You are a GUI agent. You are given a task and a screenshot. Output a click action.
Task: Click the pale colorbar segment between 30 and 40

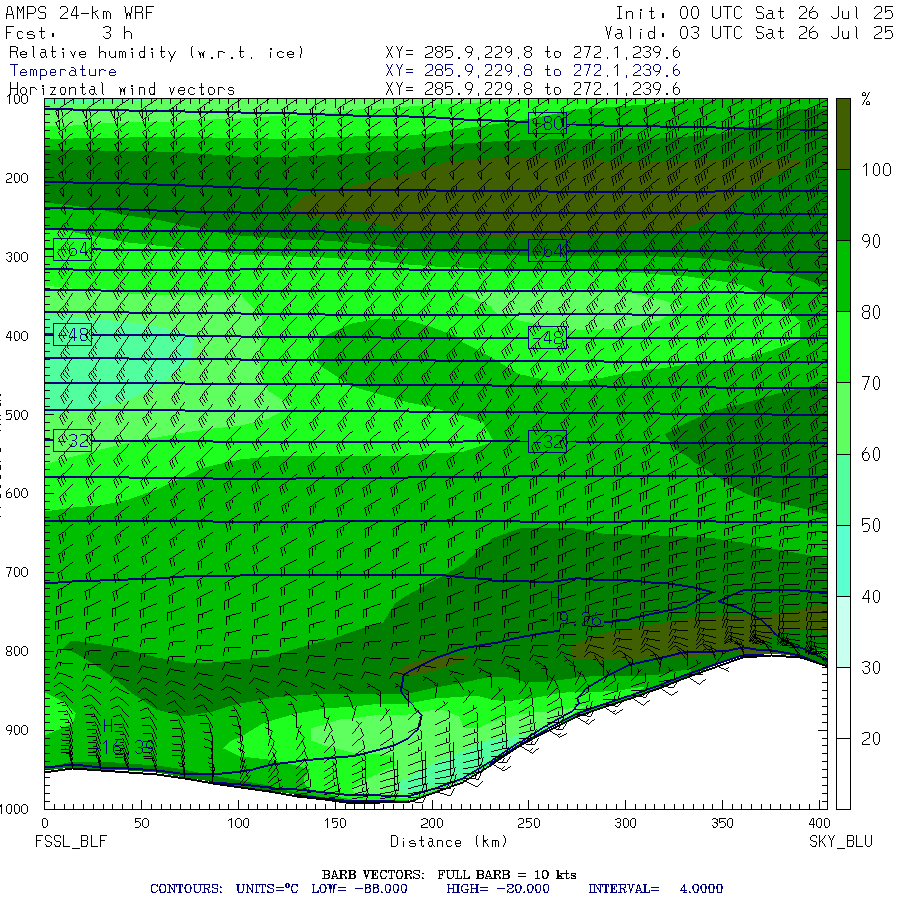point(843,632)
